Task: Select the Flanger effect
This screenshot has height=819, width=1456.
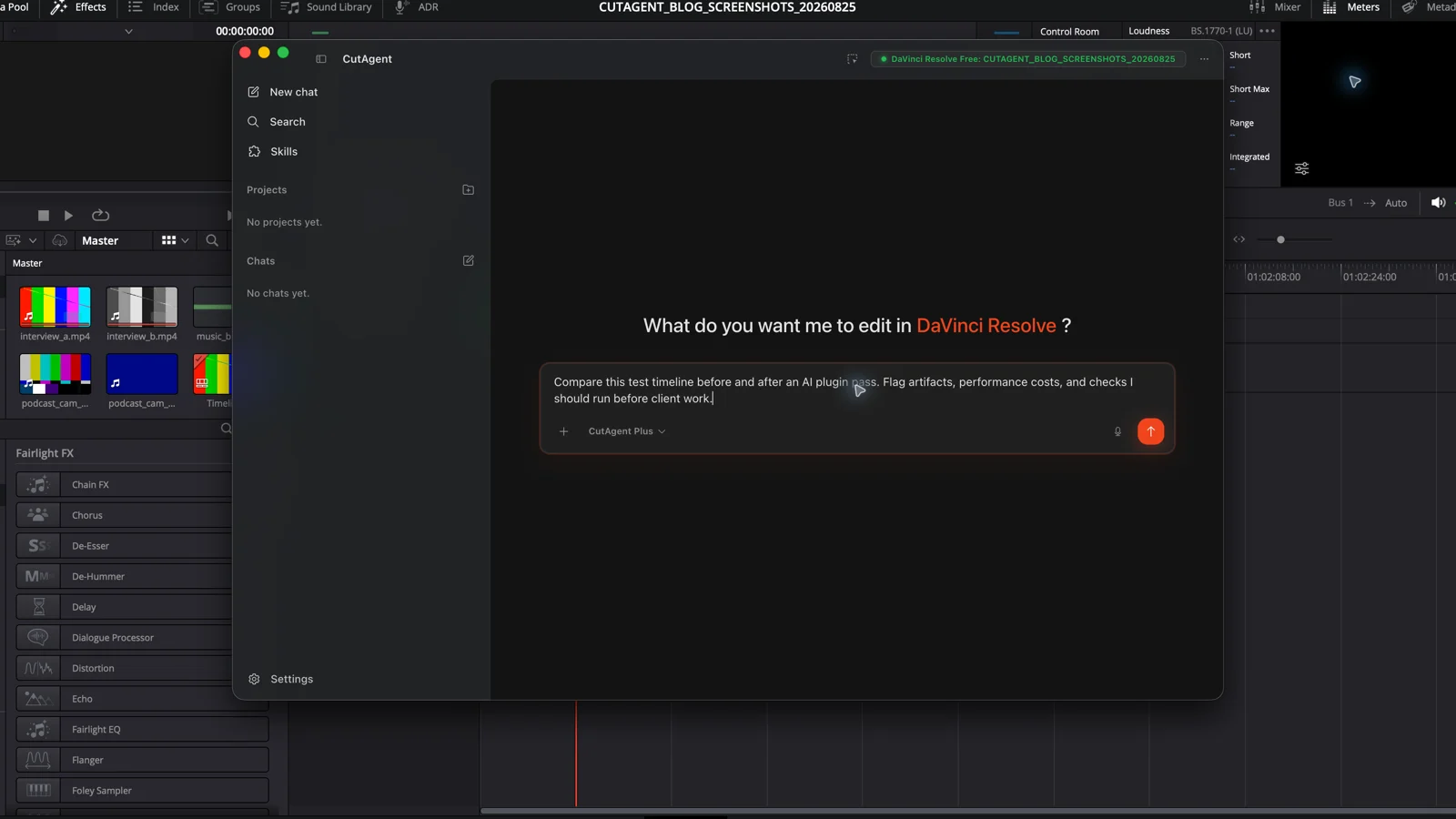Action: (x=142, y=761)
